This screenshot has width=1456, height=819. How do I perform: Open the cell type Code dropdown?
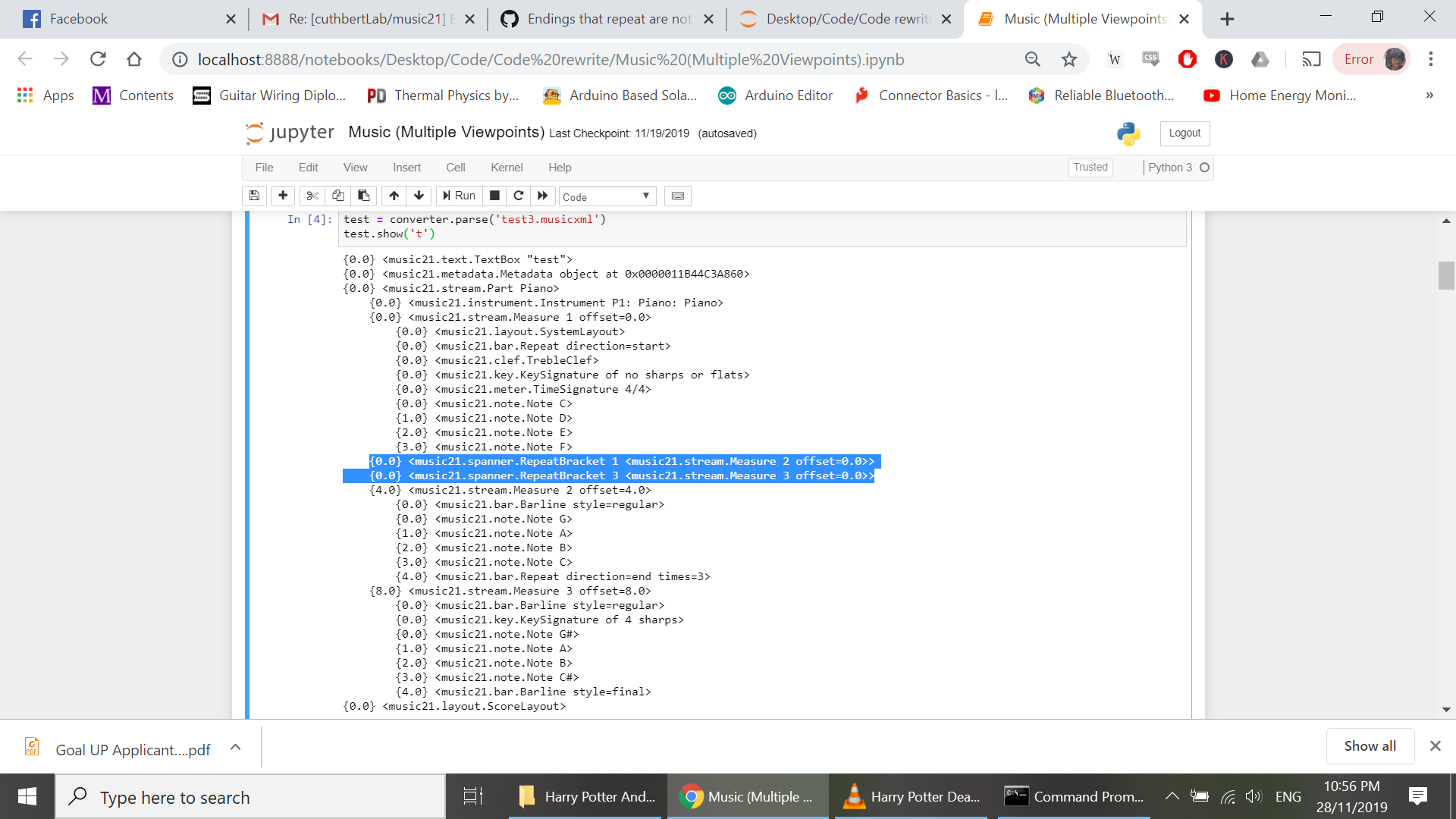pyautogui.click(x=607, y=196)
